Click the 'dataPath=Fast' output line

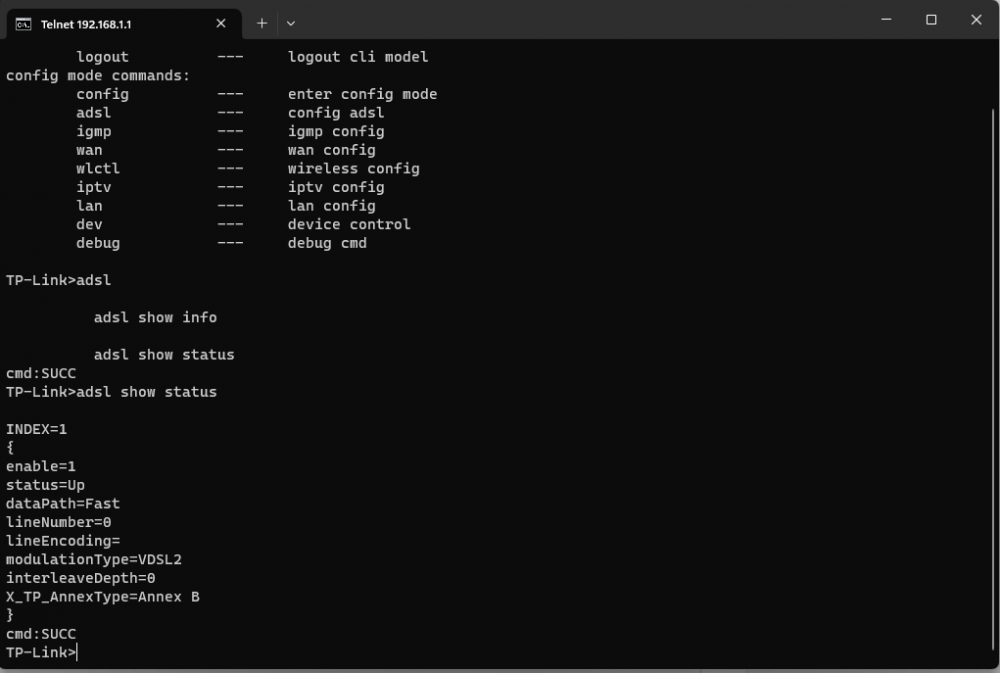coord(63,503)
